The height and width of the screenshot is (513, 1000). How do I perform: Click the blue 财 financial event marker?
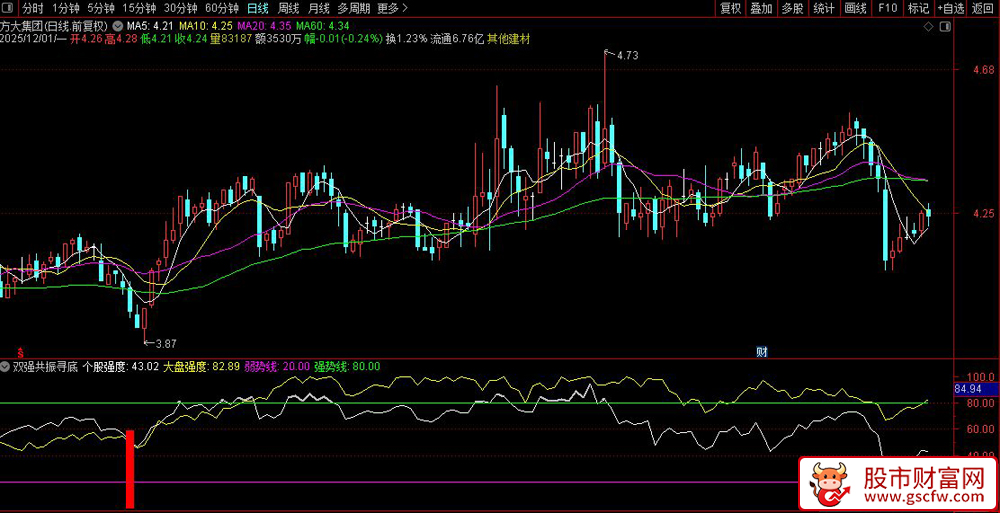point(760,351)
